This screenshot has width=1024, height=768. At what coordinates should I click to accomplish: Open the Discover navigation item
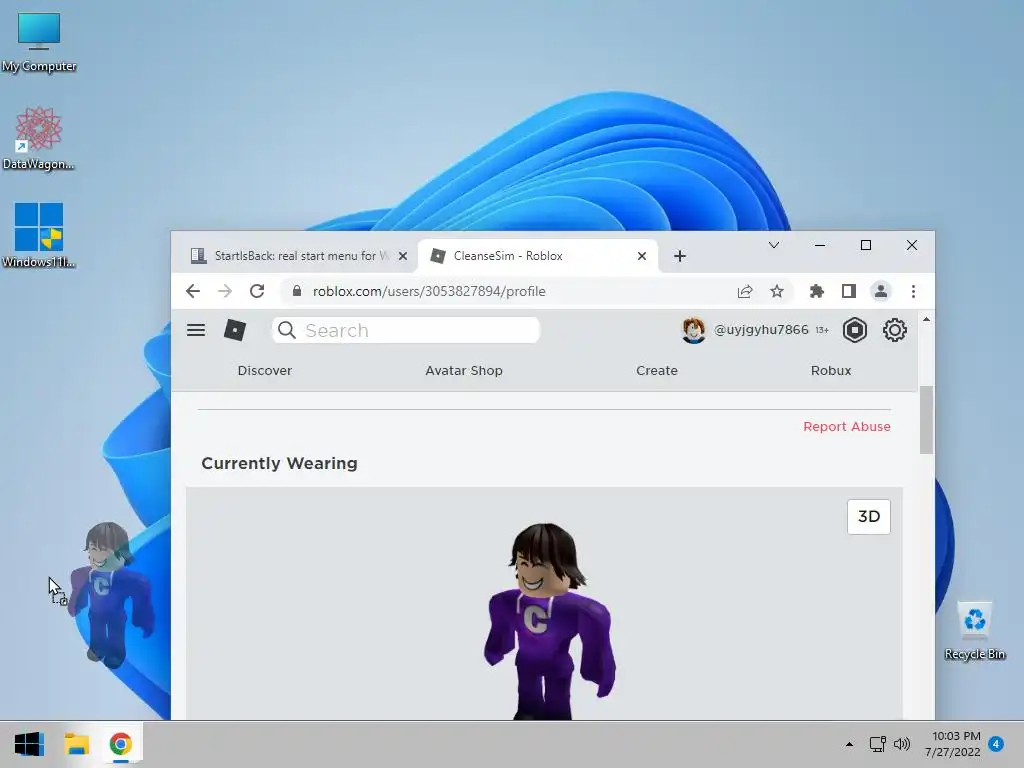(x=264, y=370)
